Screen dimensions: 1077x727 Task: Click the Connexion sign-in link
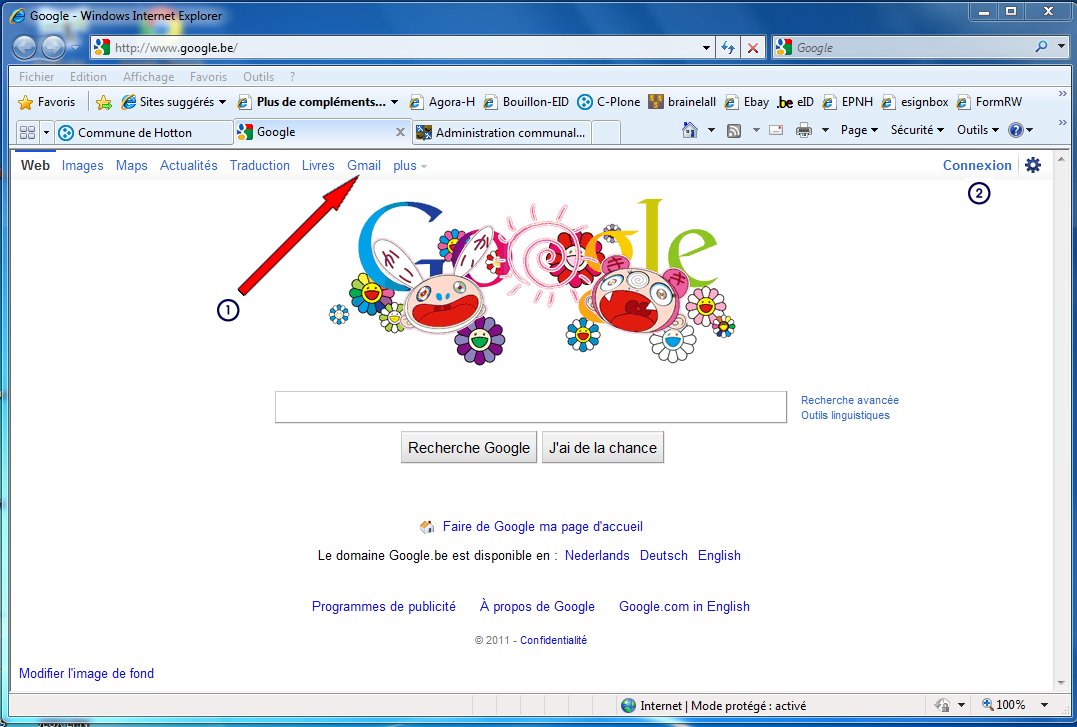pos(977,165)
